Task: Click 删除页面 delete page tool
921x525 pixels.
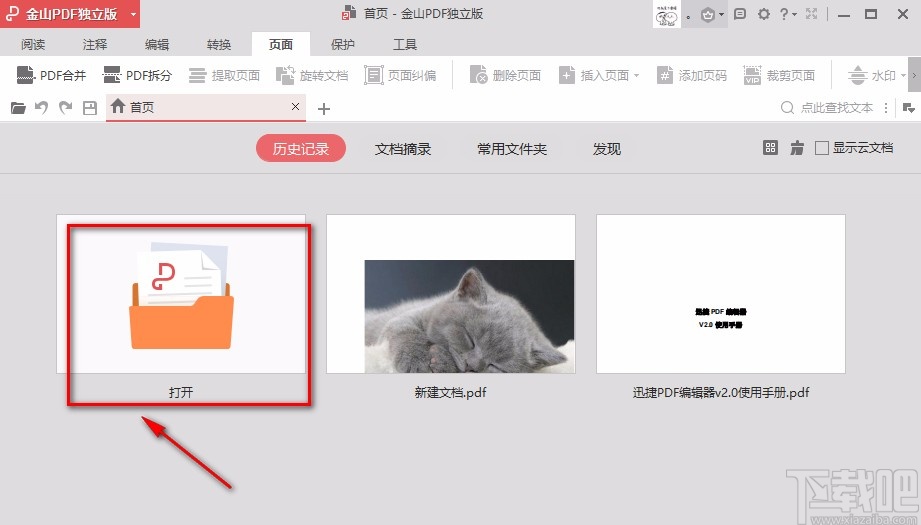Action: point(505,75)
